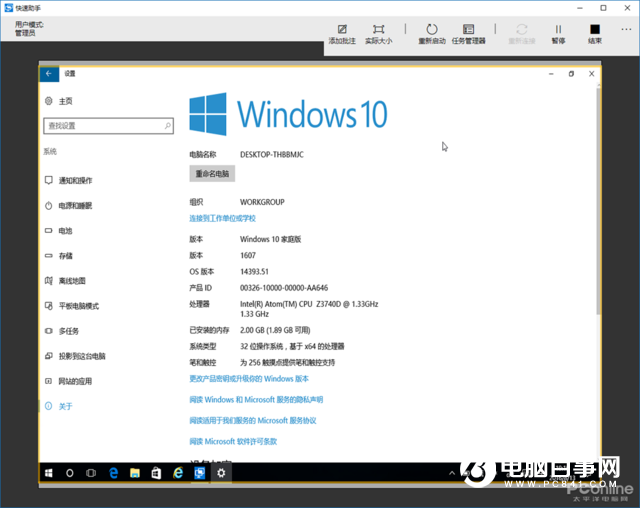Click OS version value 14393.51
The height and width of the screenshot is (508, 640).
254,272
